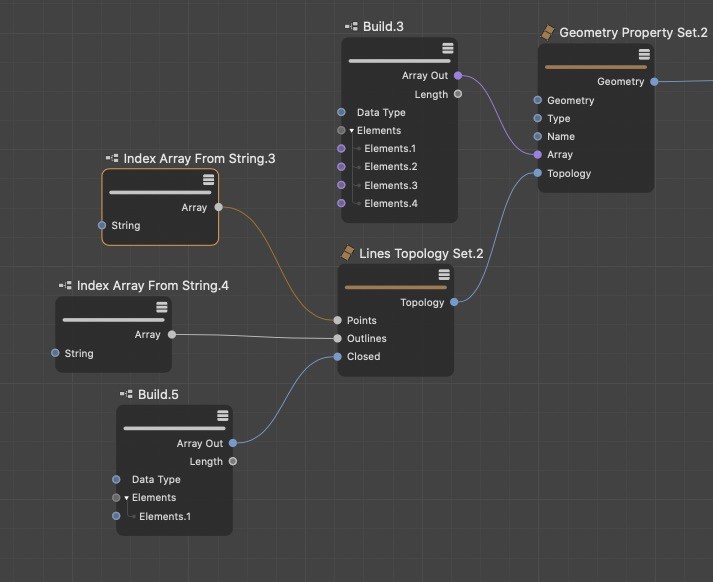Select Index Array From String.3 title

point(199,159)
